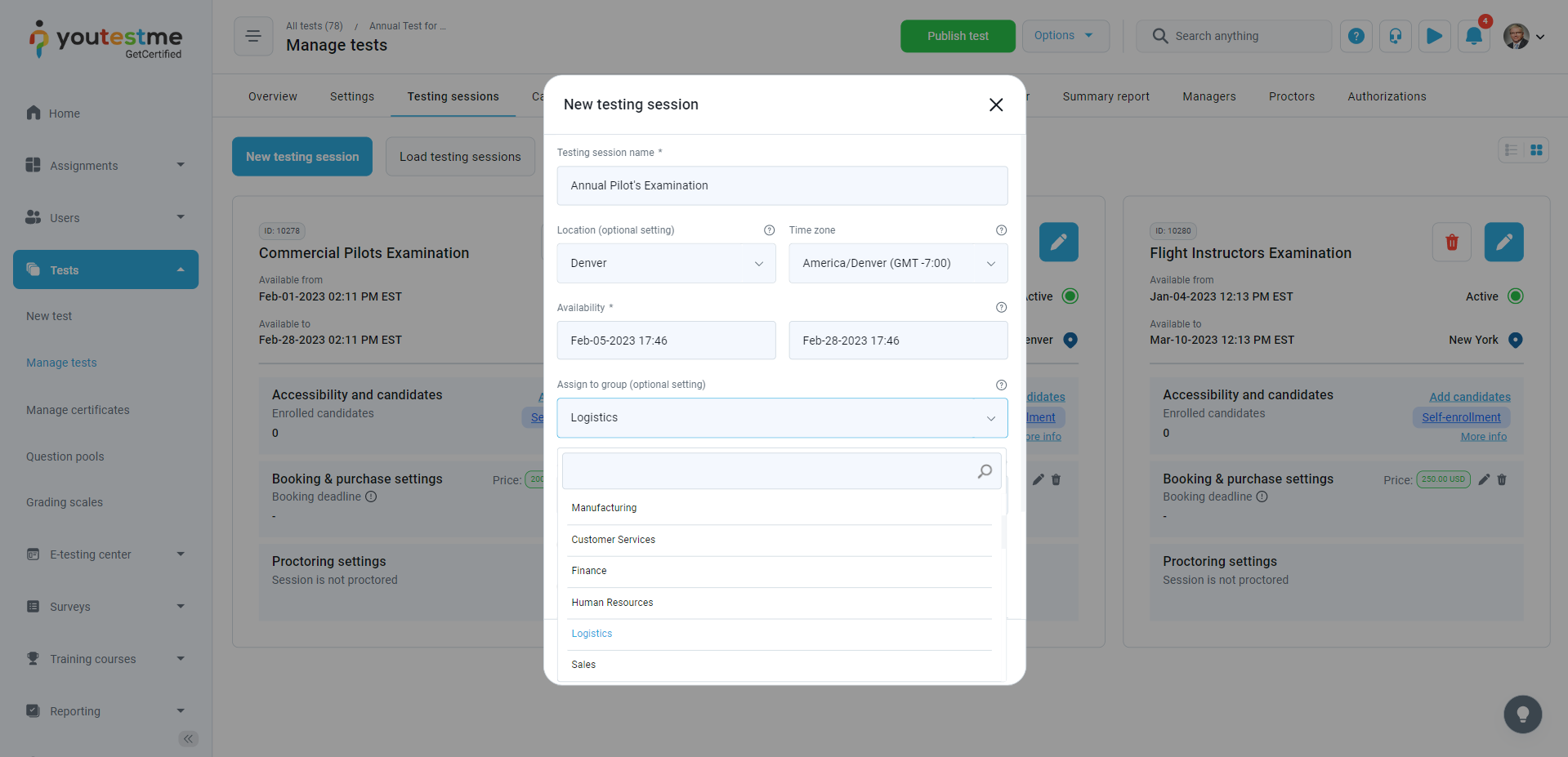
Task: Toggle the hamburger sidebar menu
Action: coord(253,37)
